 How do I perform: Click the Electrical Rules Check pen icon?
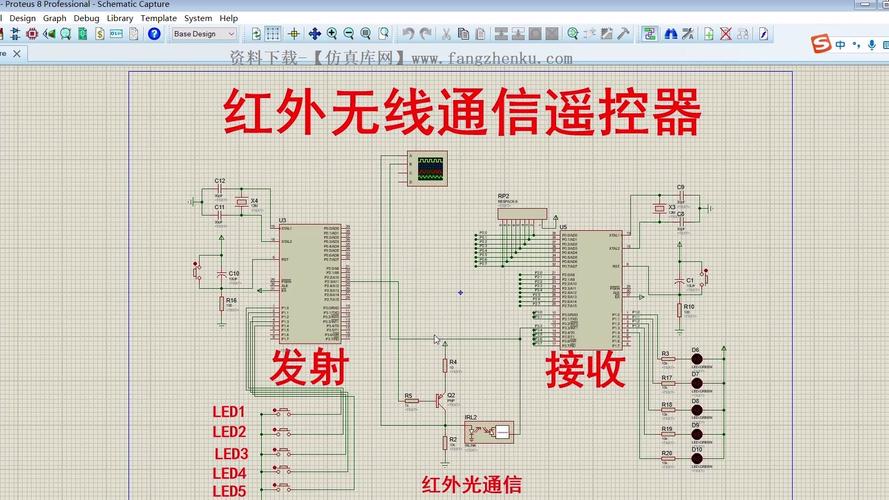(764, 34)
